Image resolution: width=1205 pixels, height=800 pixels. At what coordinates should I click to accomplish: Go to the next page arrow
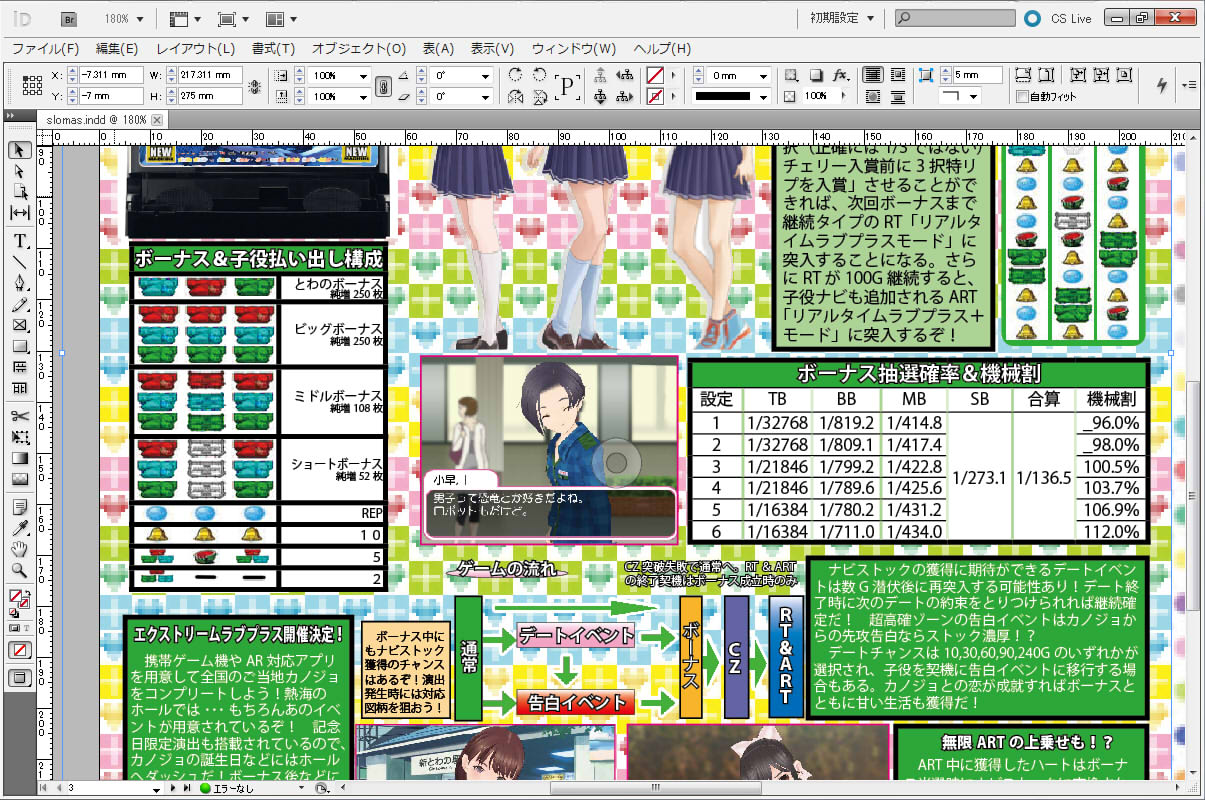[175, 789]
